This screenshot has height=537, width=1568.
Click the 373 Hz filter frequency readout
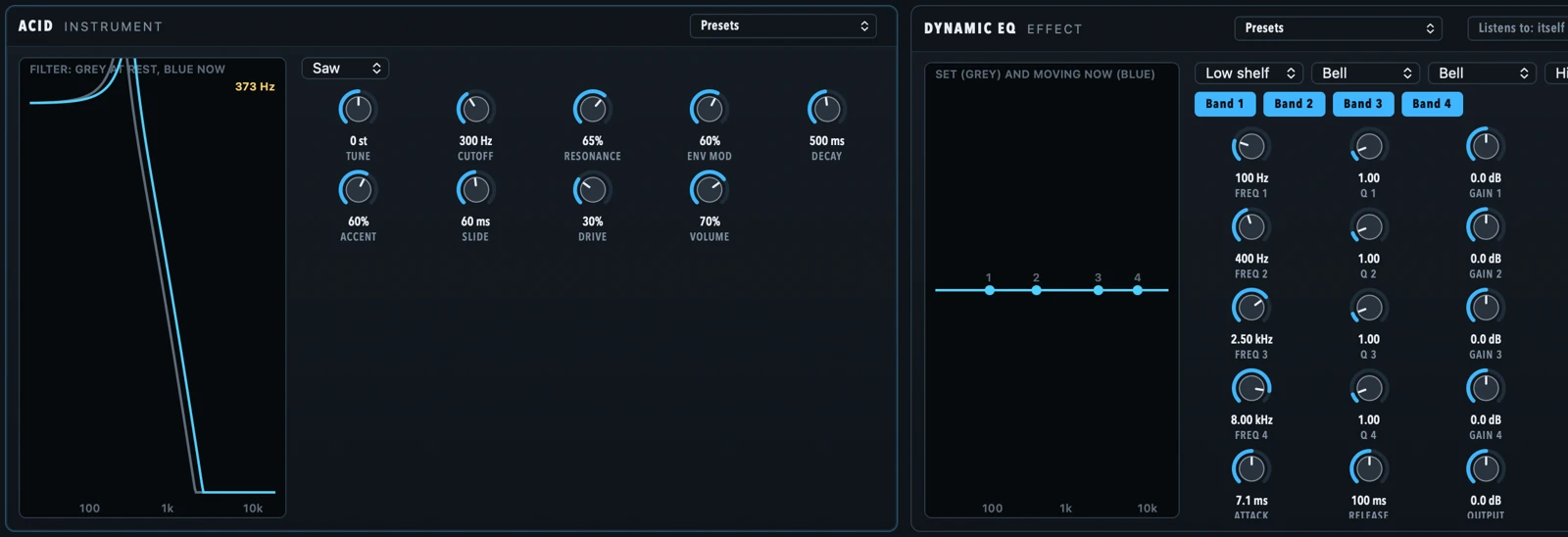point(255,86)
